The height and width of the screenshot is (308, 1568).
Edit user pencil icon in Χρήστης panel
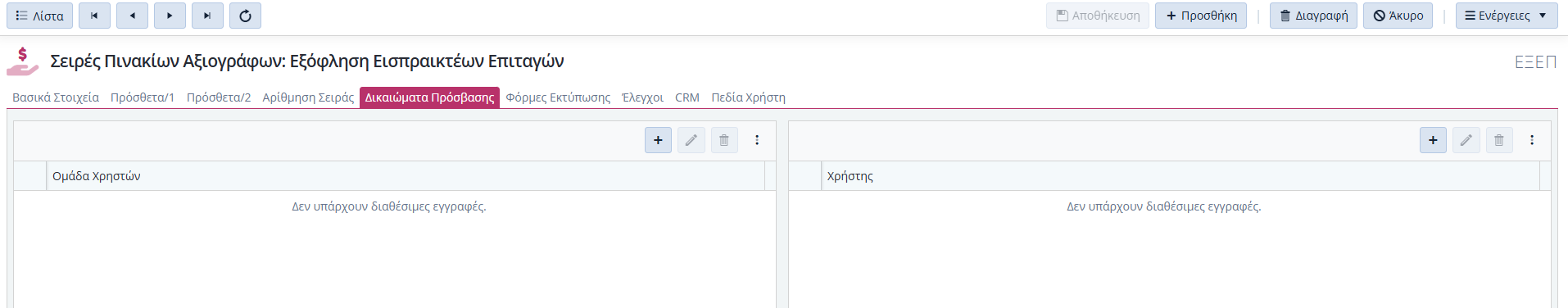(x=1466, y=140)
